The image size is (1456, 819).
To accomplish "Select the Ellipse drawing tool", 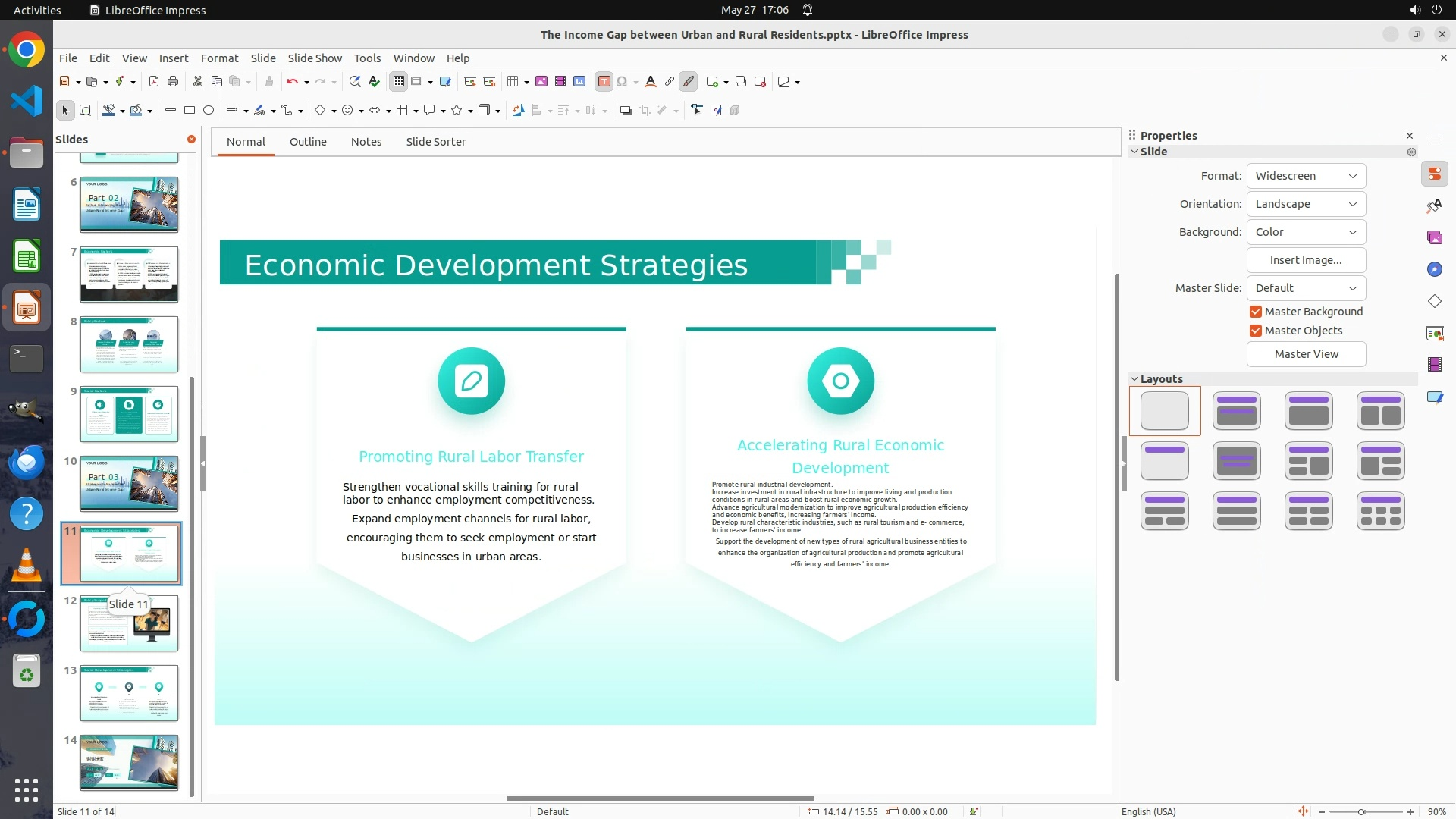I will click(209, 111).
